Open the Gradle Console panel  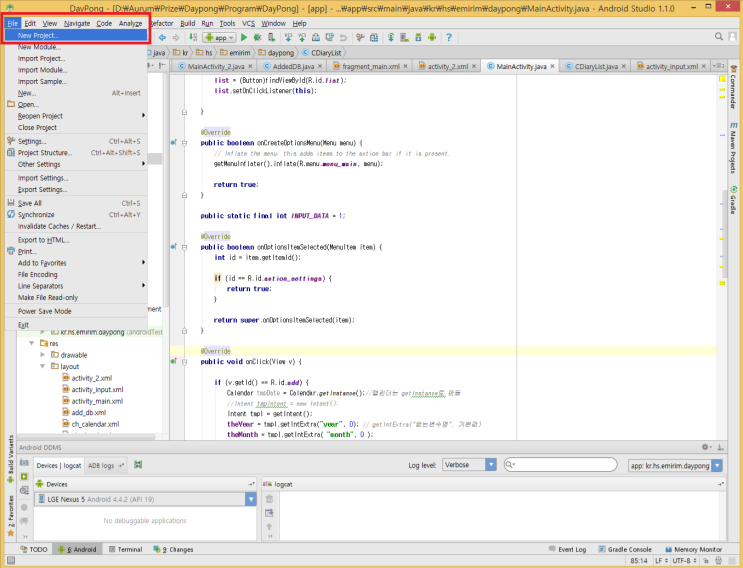pos(625,550)
